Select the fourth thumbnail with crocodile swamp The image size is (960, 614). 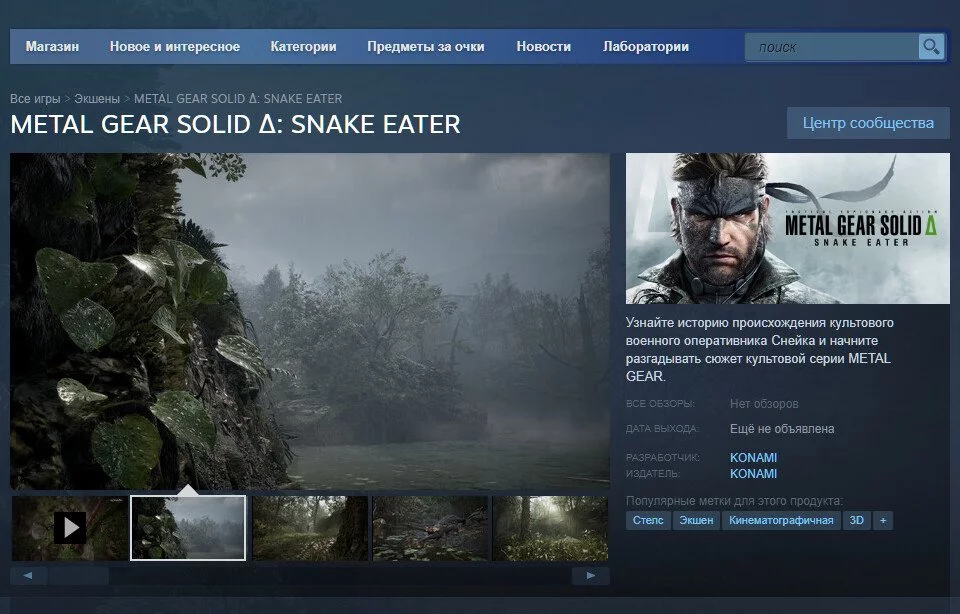pos(430,528)
